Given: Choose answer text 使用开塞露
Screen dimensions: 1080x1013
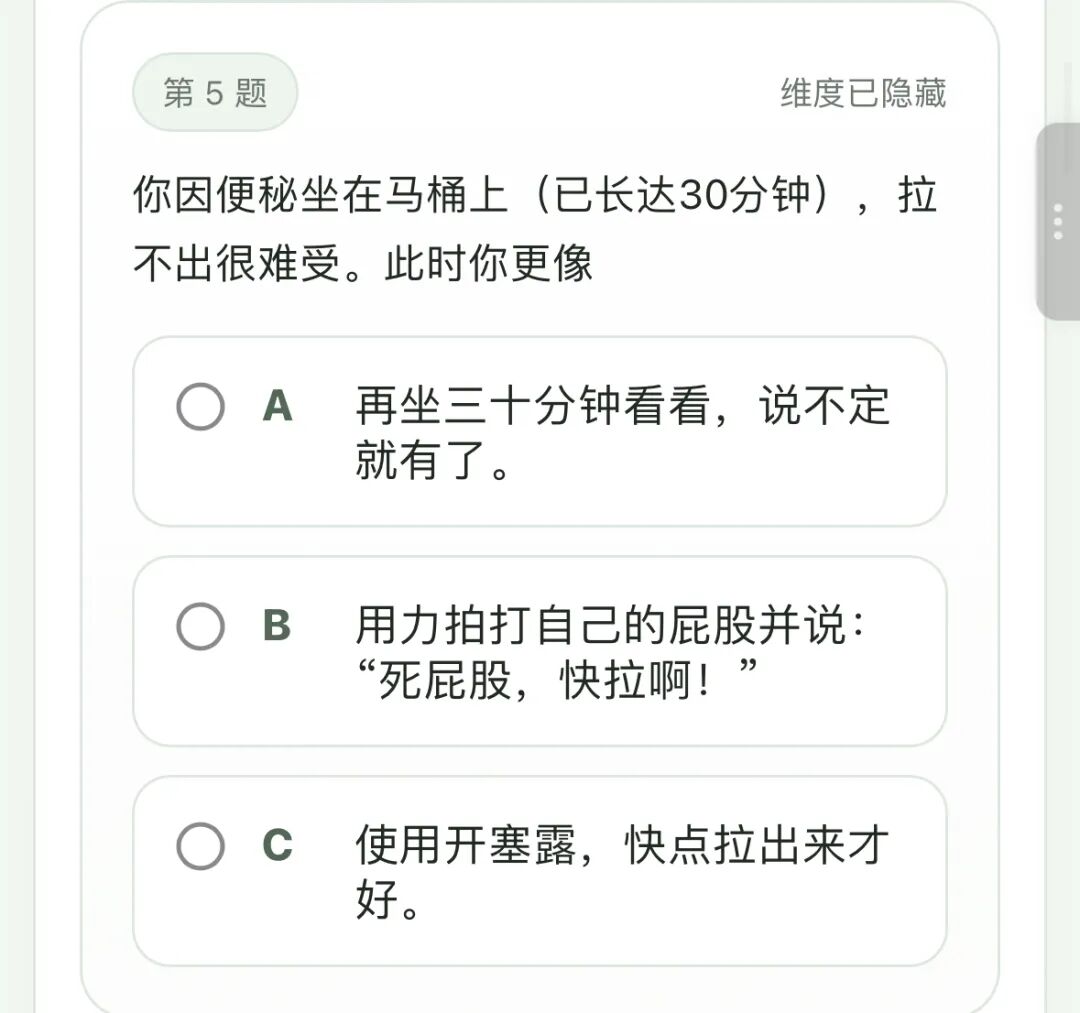Looking at the screenshot, I should [466, 846].
